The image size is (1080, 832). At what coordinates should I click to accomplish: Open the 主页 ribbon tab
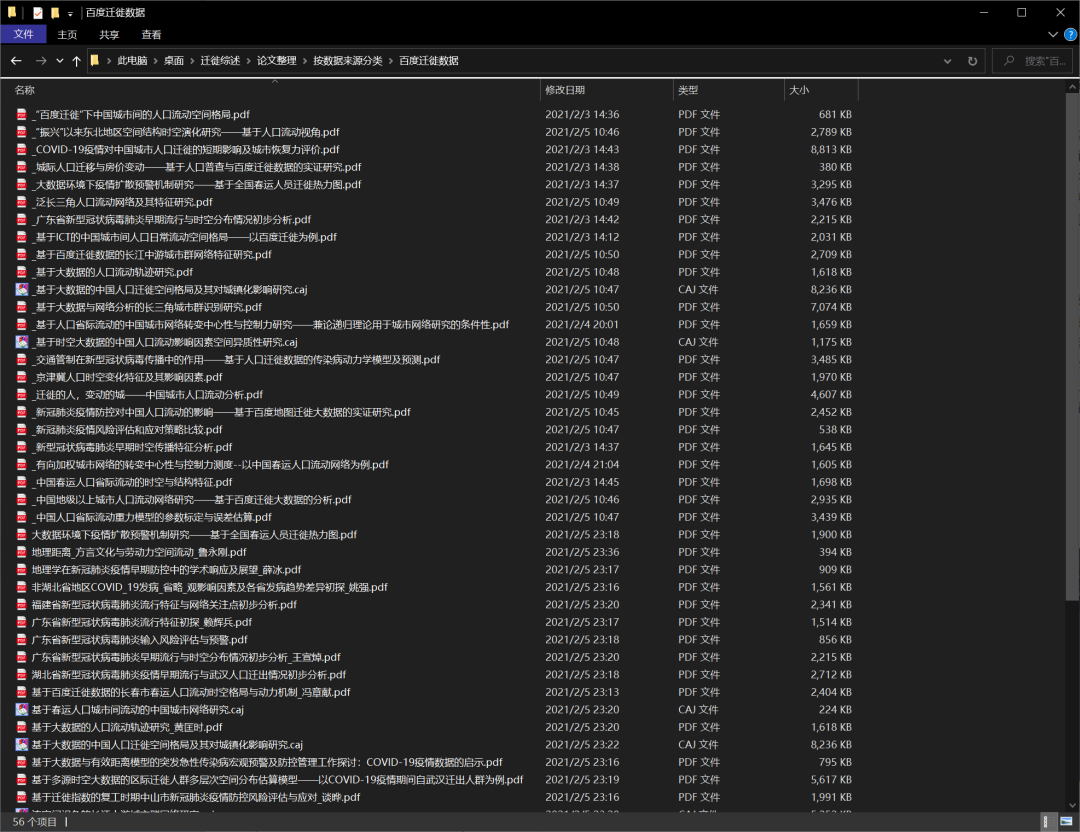(67, 34)
